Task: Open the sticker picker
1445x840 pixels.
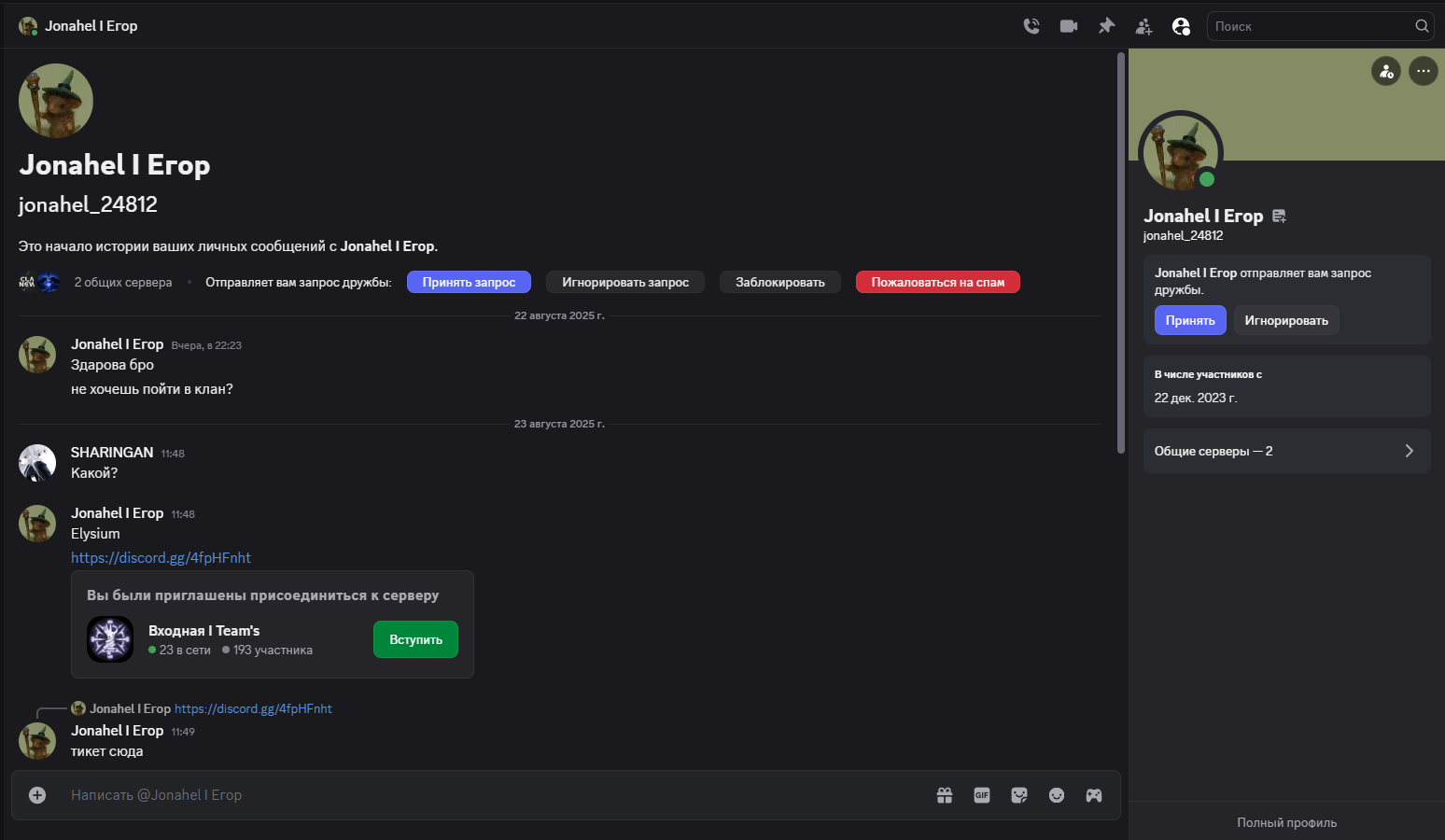Action: pos(1019,795)
